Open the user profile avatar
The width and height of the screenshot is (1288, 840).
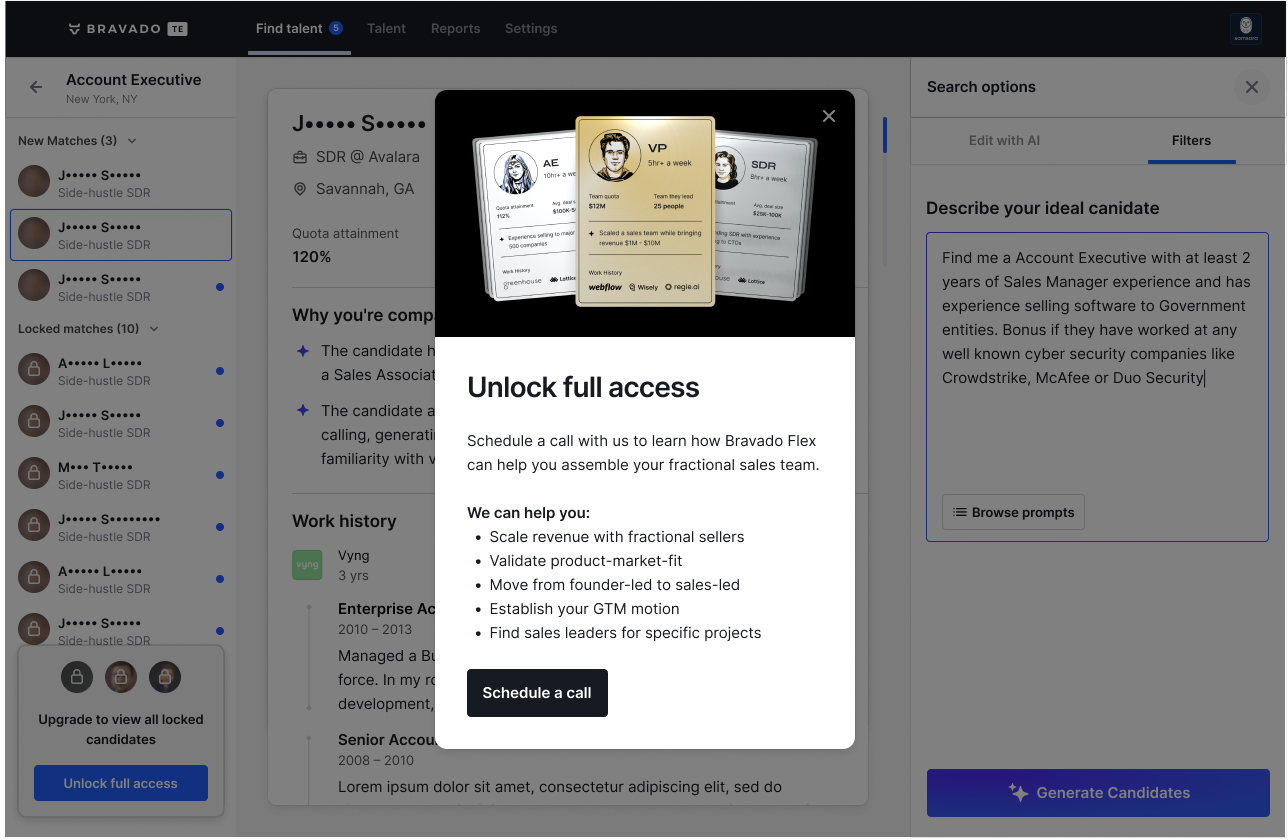pyautogui.click(x=1245, y=28)
